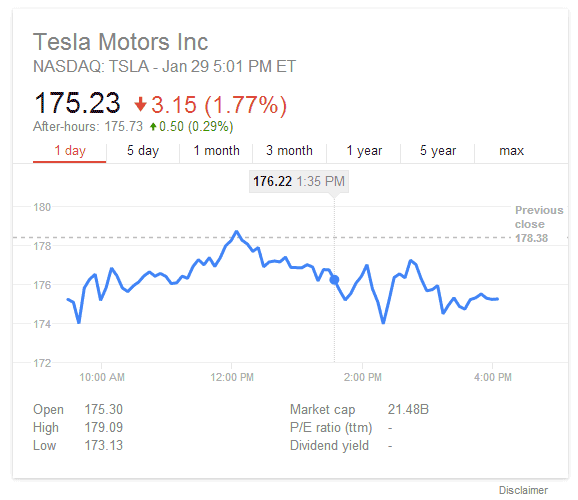Switch to the 5 day chart tab
Image resolution: width=578 pixels, height=500 pixels.
tap(143, 151)
